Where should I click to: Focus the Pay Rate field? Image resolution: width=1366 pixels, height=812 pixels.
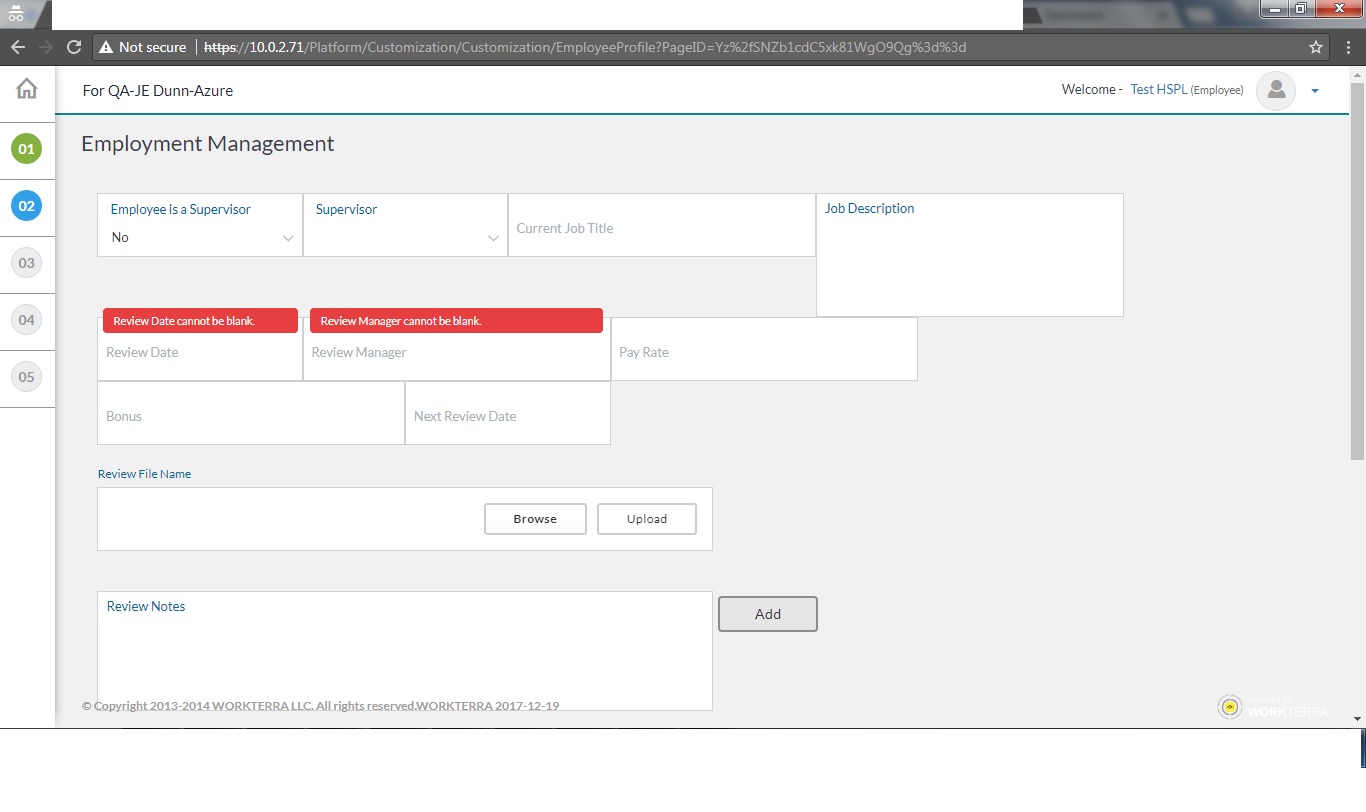click(764, 349)
